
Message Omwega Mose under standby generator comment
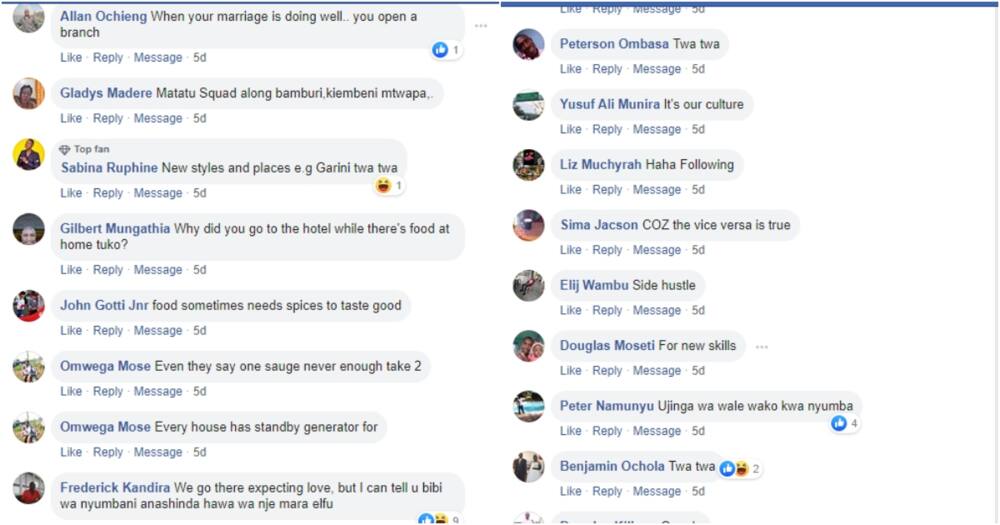pyautogui.click(x=158, y=452)
